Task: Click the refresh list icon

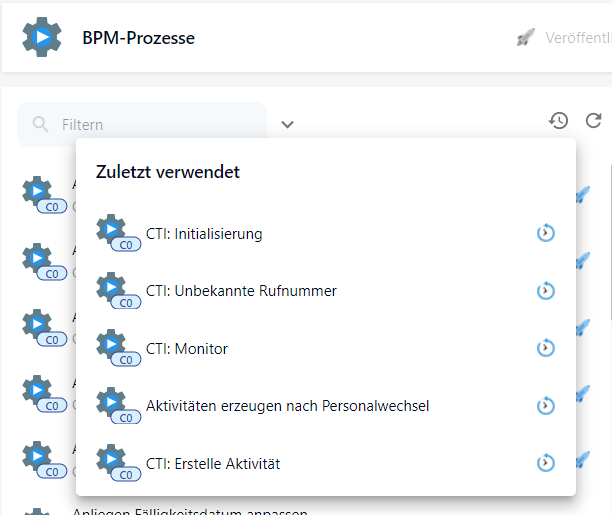Action: point(593,121)
